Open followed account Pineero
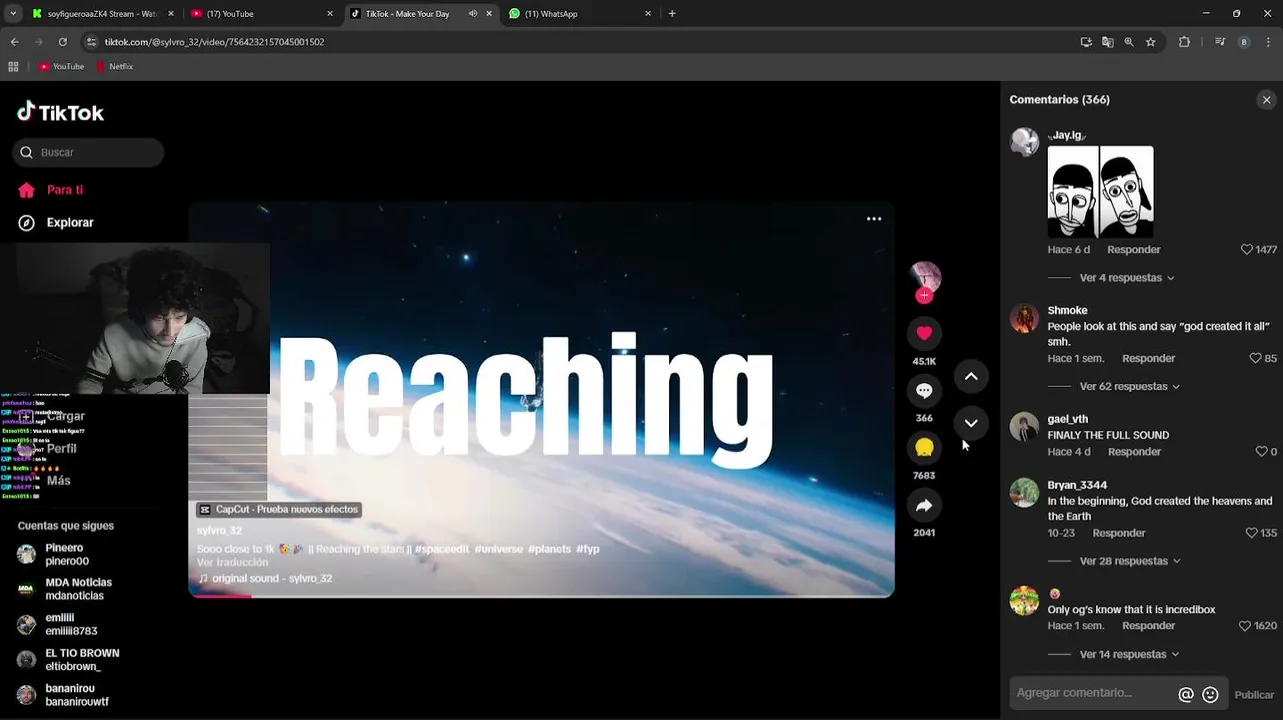This screenshot has width=1283, height=720. tap(67, 555)
